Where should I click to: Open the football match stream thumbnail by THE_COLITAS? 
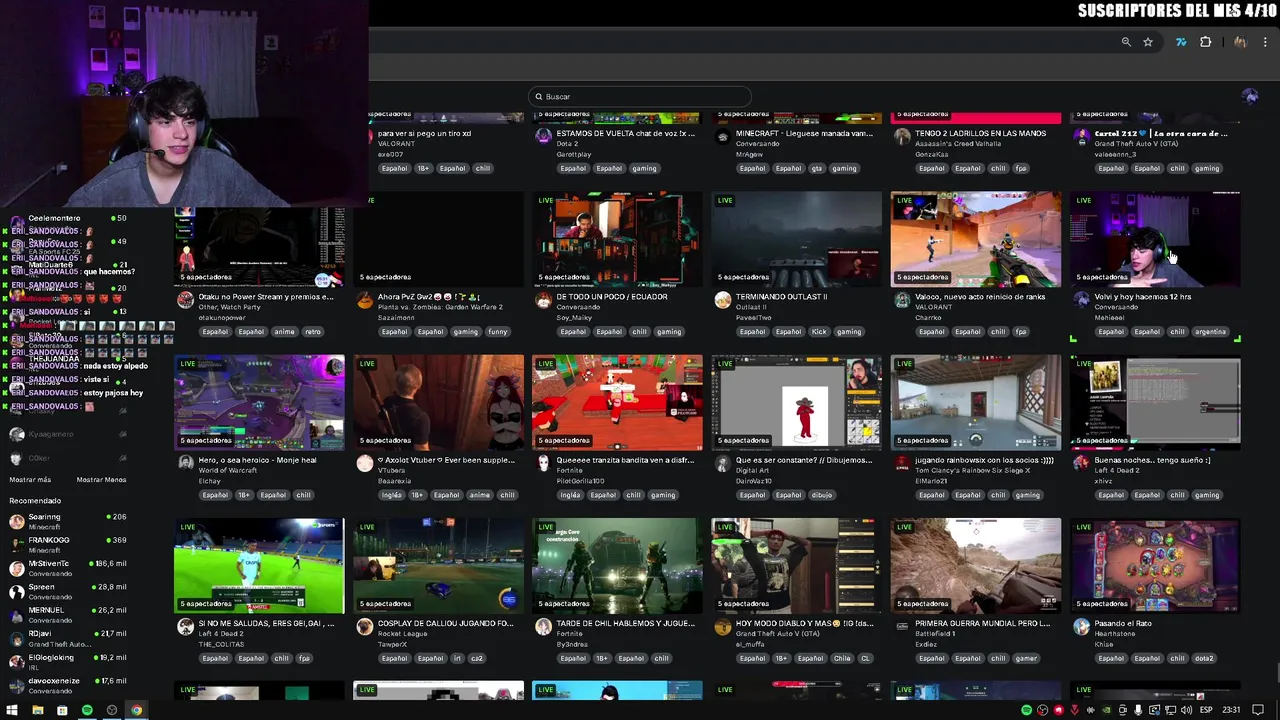pos(259,566)
